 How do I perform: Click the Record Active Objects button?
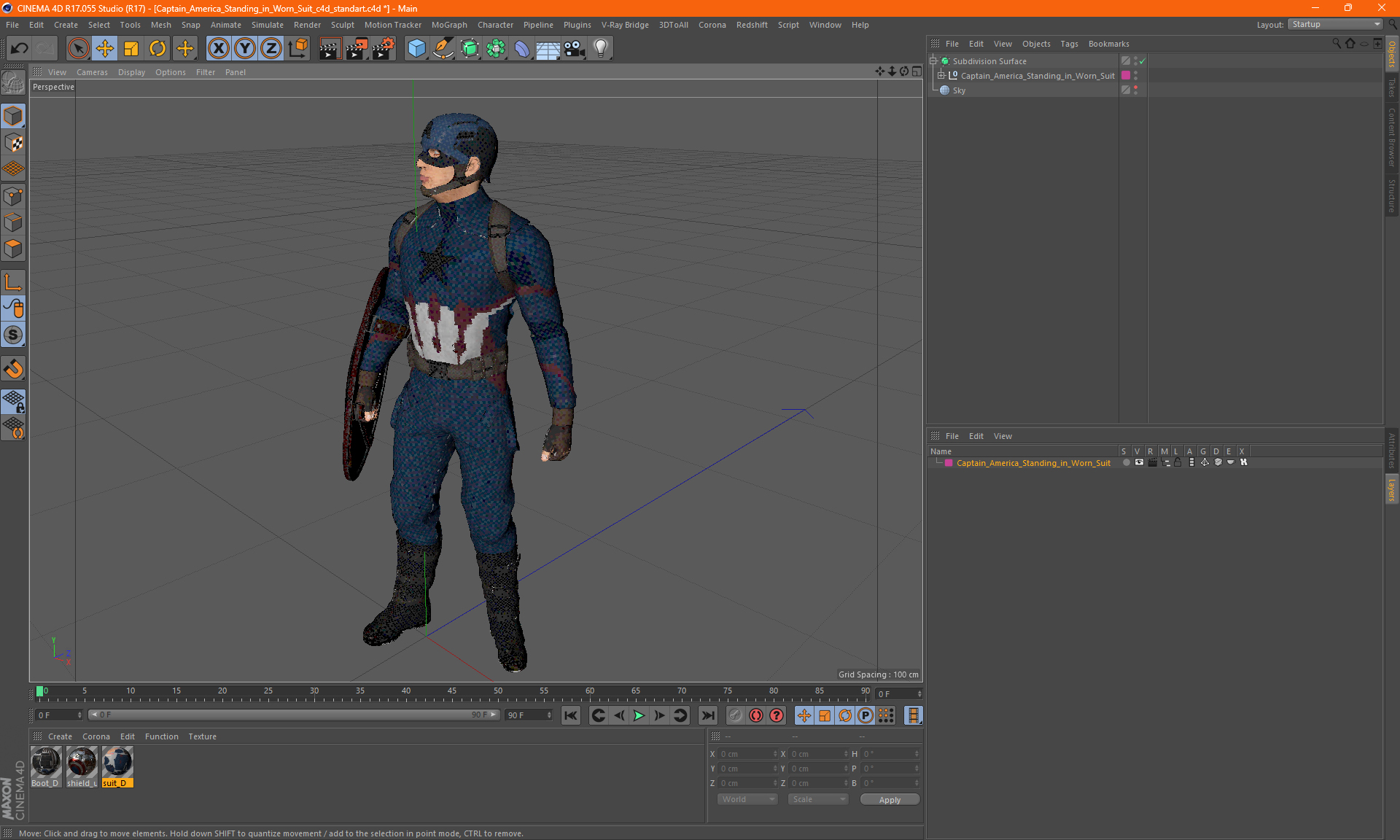[736, 715]
